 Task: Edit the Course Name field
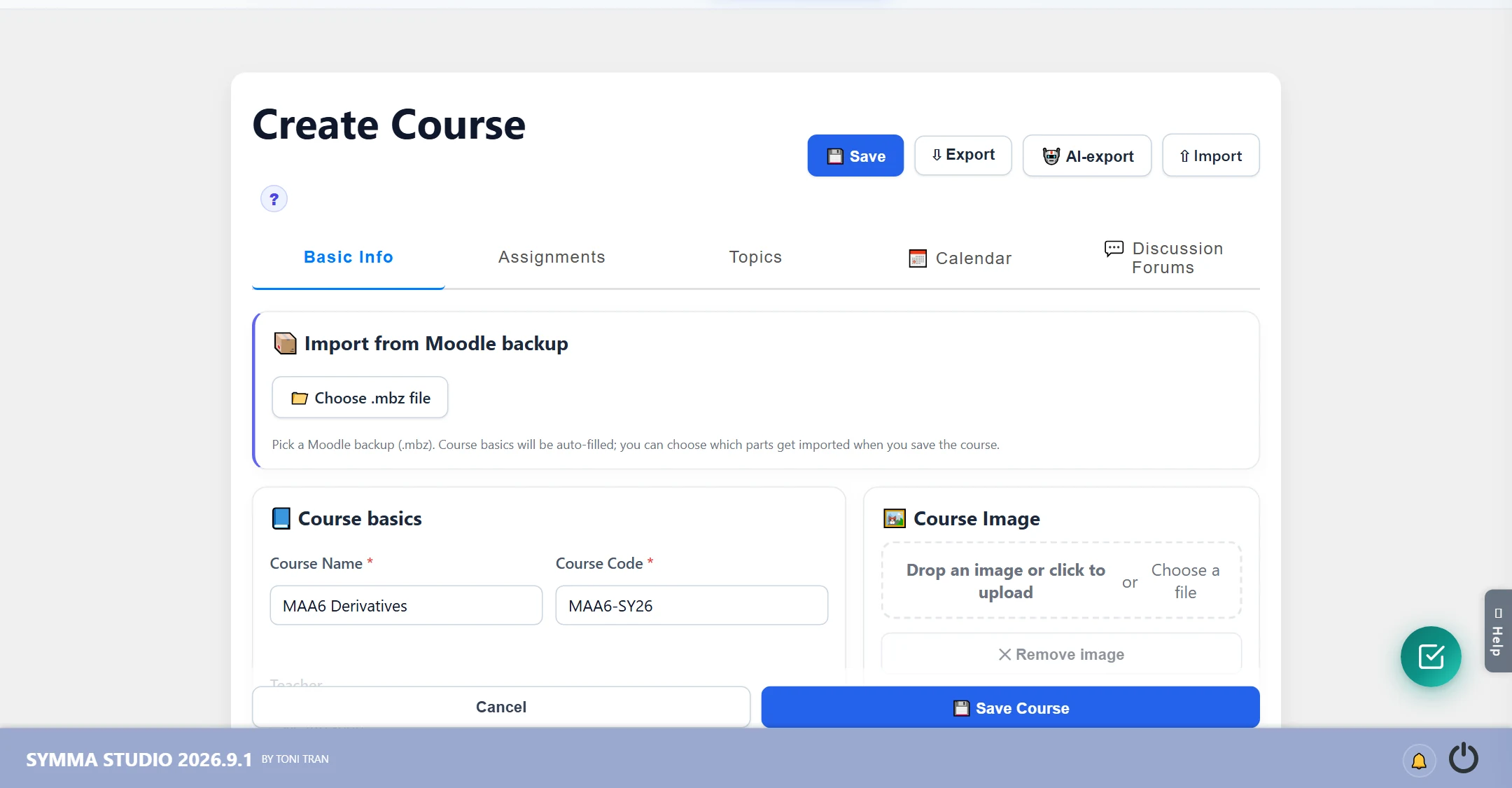coord(406,605)
